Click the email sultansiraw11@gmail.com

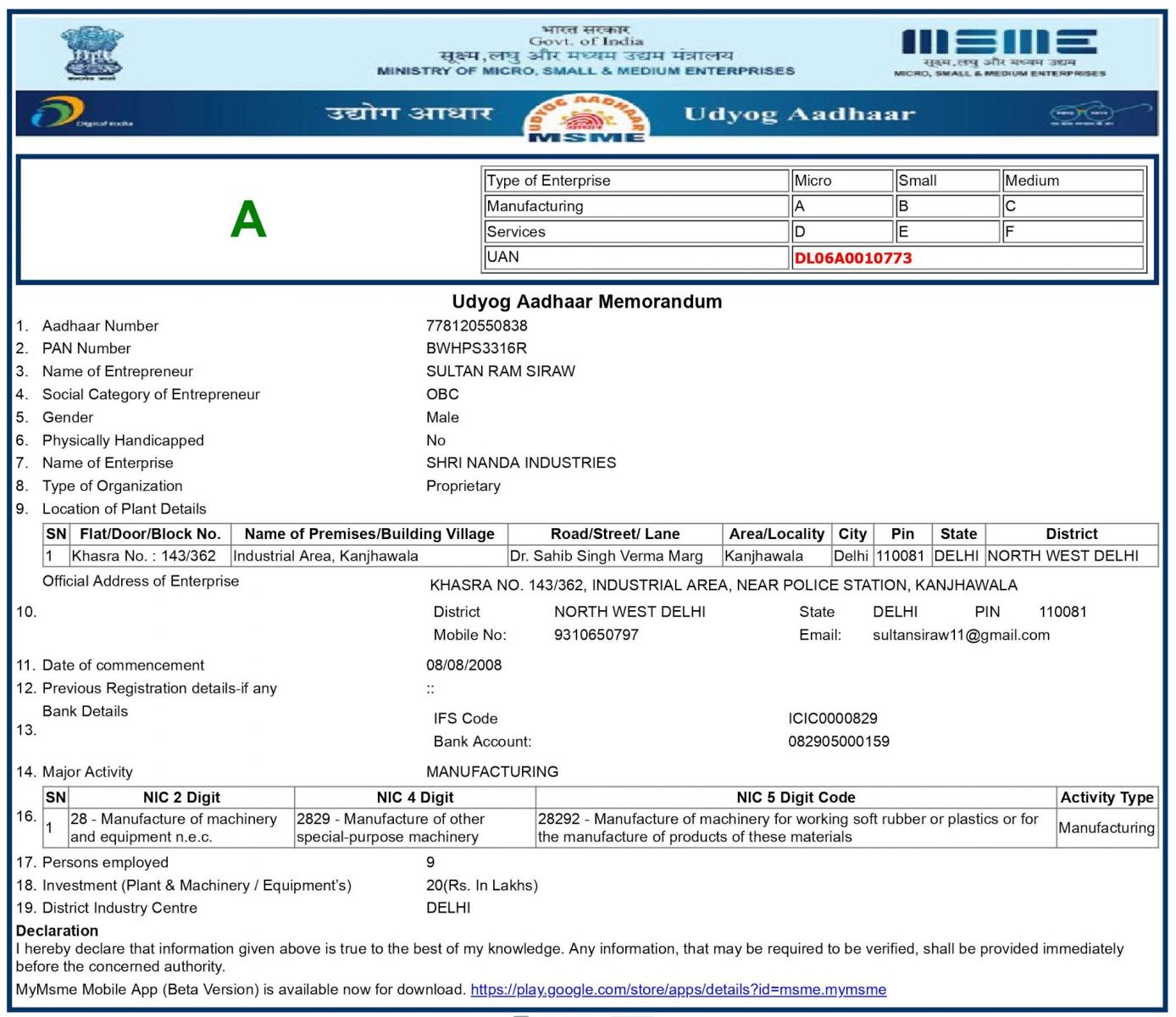click(961, 635)
